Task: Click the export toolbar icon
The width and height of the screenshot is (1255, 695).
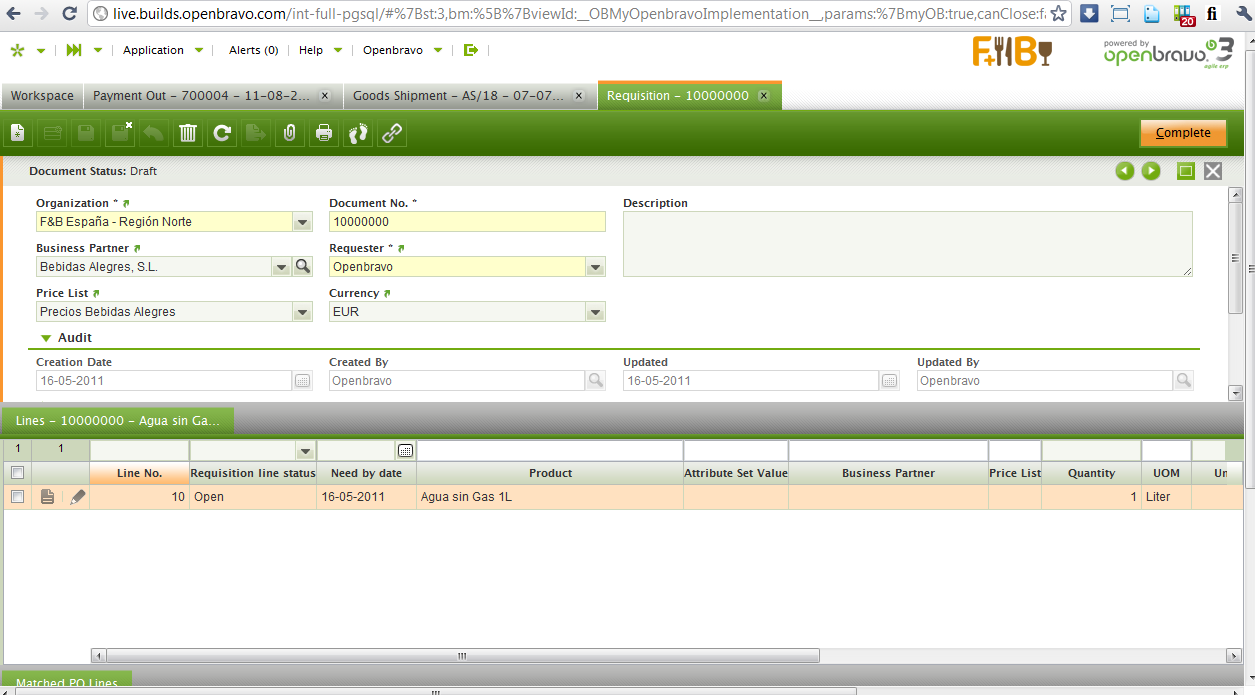Action: [x=256, y=133]
